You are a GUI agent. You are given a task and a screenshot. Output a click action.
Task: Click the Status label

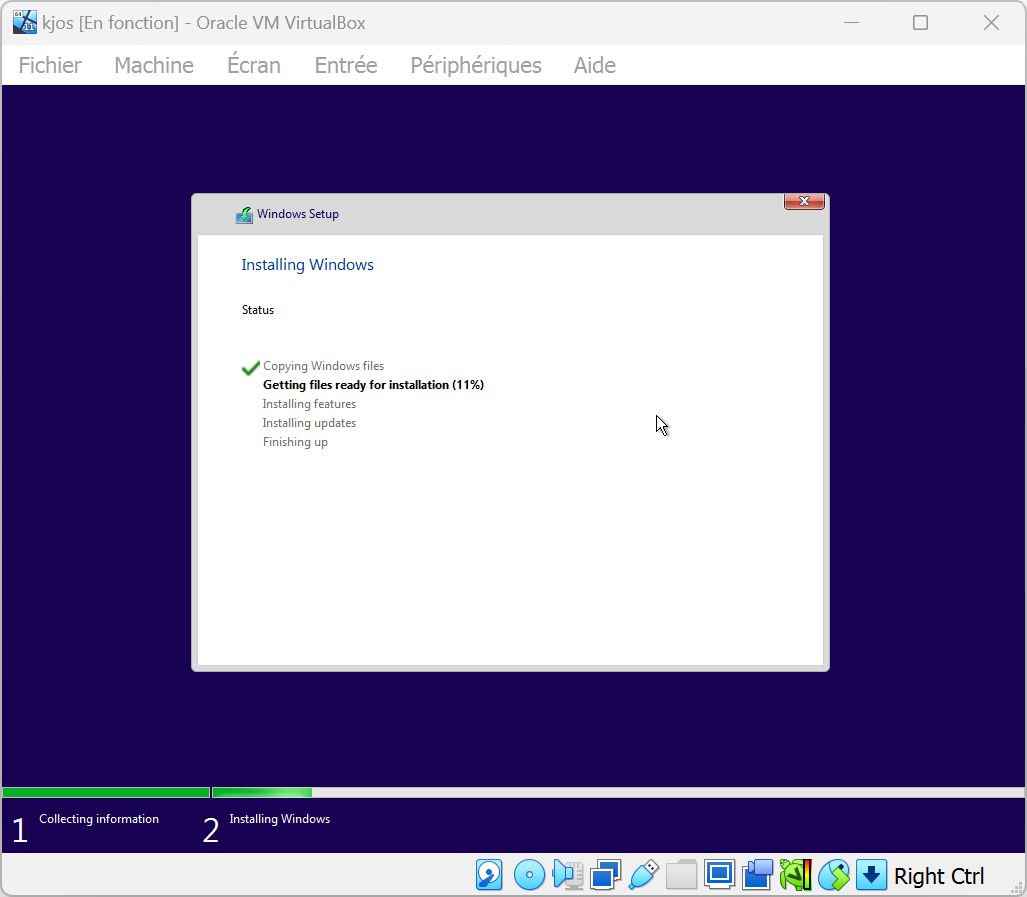257,310
